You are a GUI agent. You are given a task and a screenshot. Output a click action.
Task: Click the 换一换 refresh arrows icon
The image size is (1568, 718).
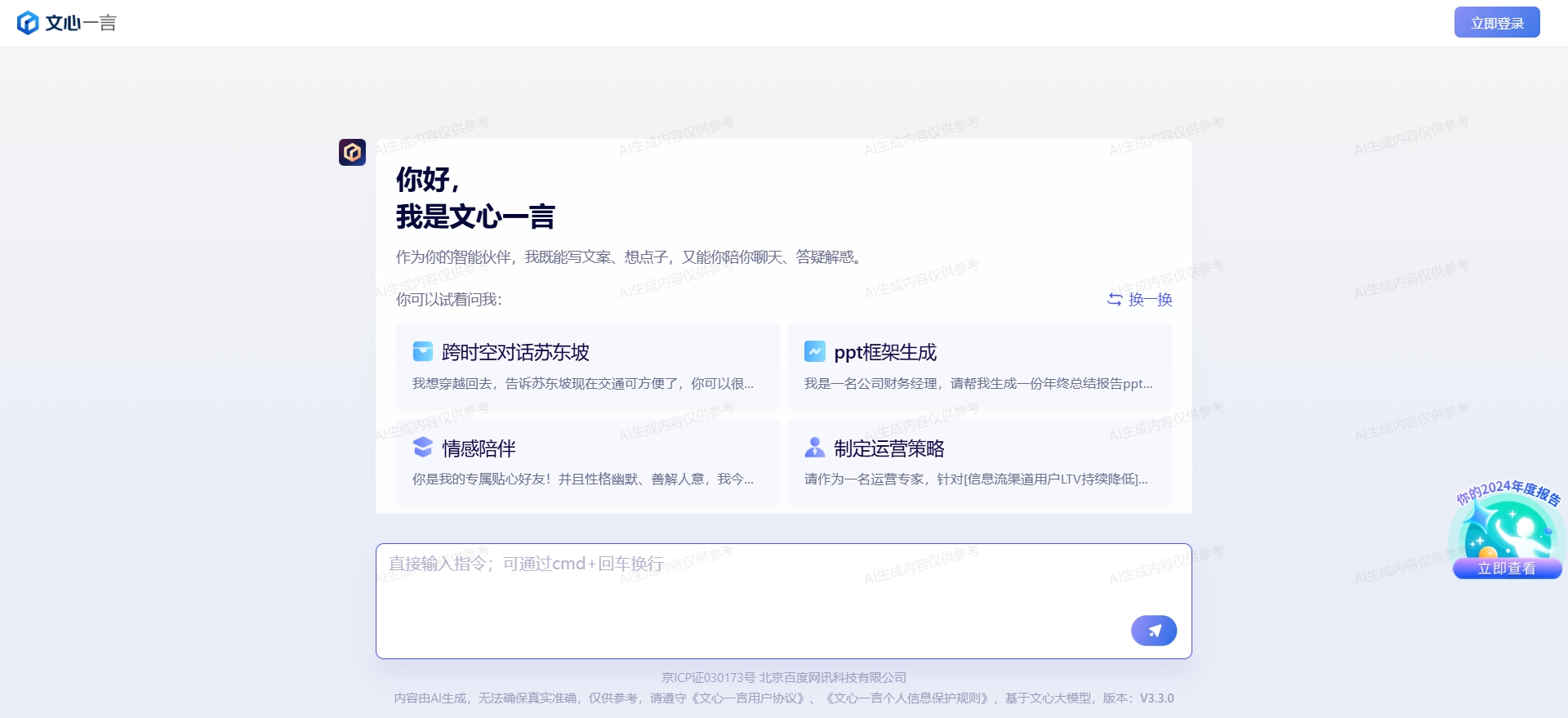[x=1114, y=300]
